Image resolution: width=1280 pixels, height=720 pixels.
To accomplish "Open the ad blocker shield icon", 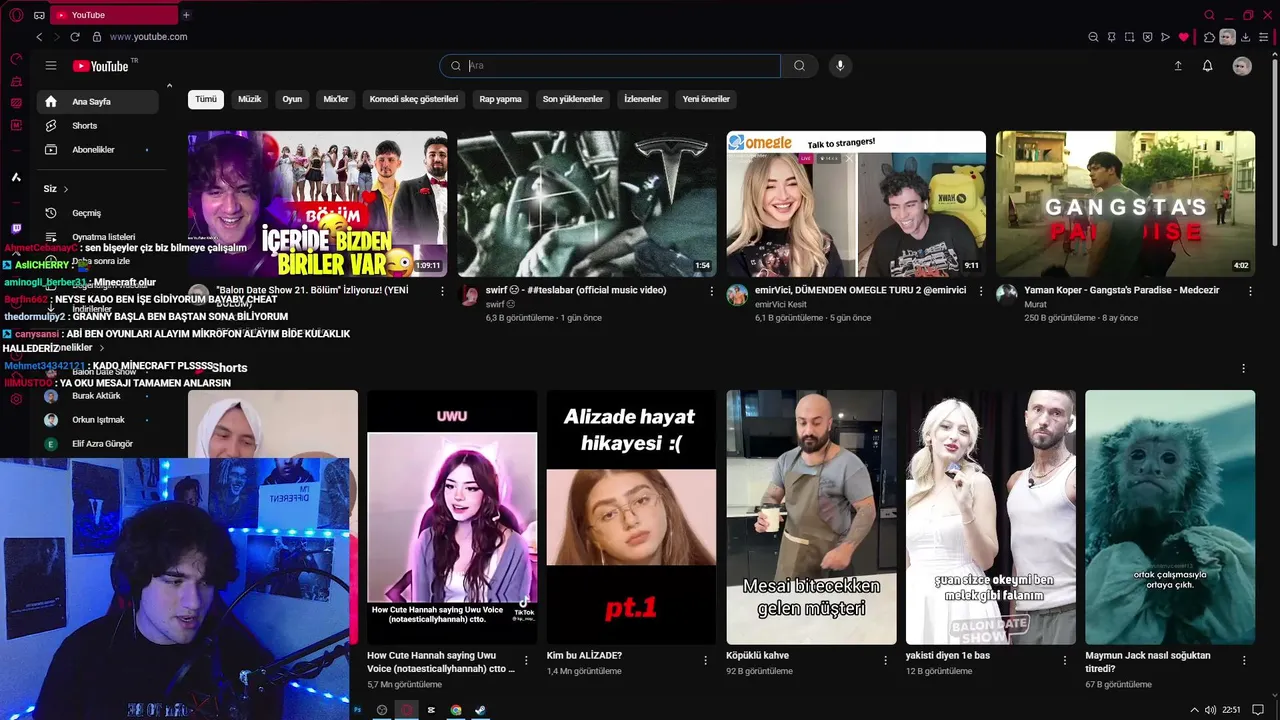I will 1147,37.
